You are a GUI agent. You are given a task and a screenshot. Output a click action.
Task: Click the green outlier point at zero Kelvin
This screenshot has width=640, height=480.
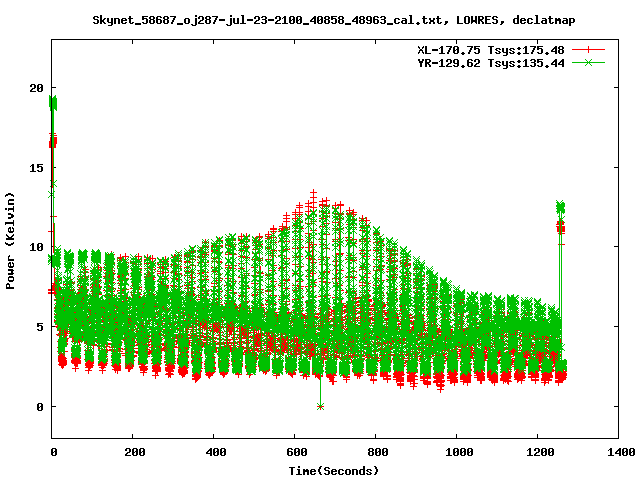pos(320,407)
